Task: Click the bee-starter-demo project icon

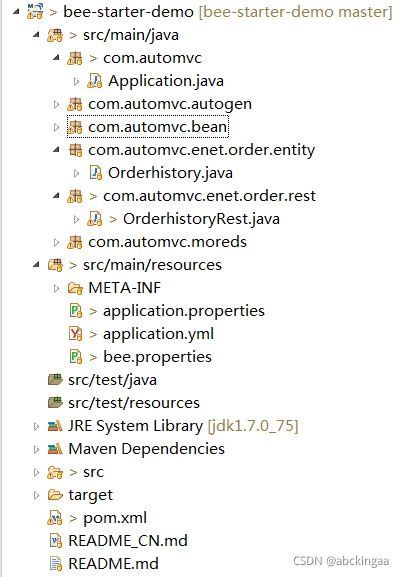Action: [35, 12]
